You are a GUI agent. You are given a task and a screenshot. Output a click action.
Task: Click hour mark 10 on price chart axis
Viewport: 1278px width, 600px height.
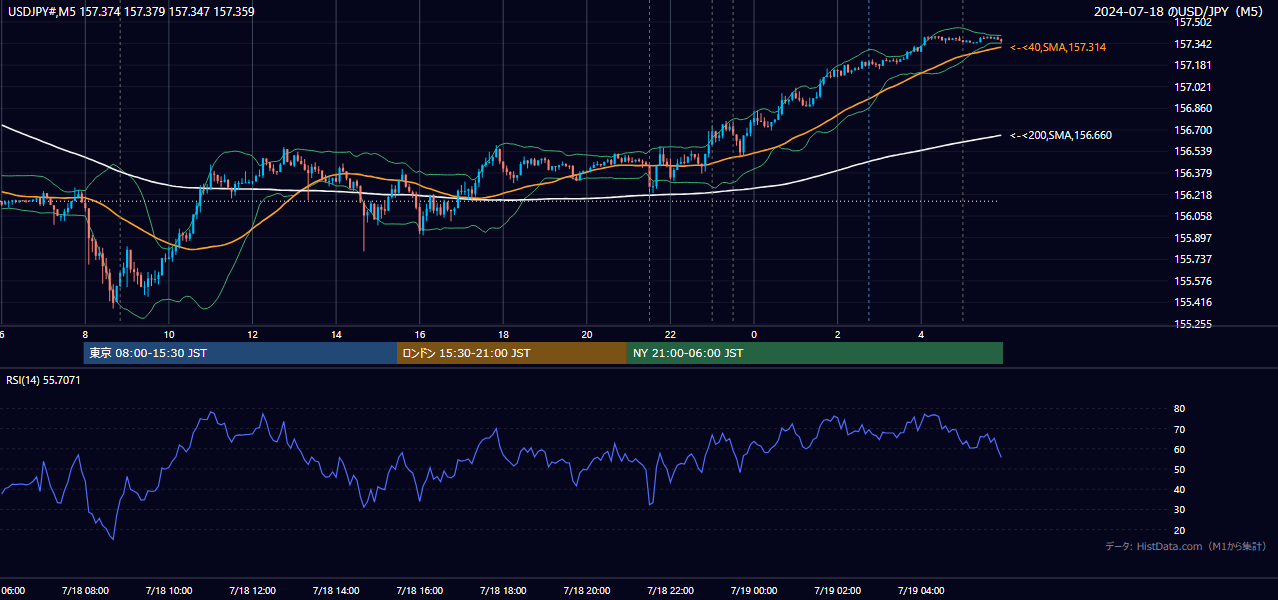(169, 334)
